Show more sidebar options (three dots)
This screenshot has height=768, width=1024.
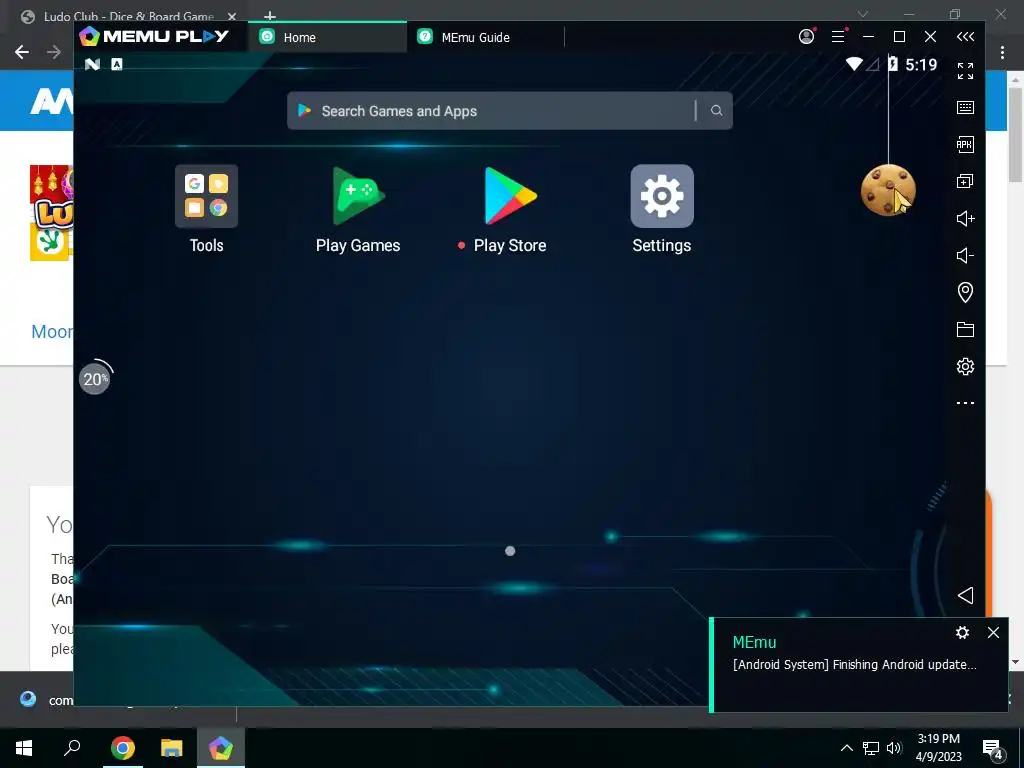tap(965, 403)
